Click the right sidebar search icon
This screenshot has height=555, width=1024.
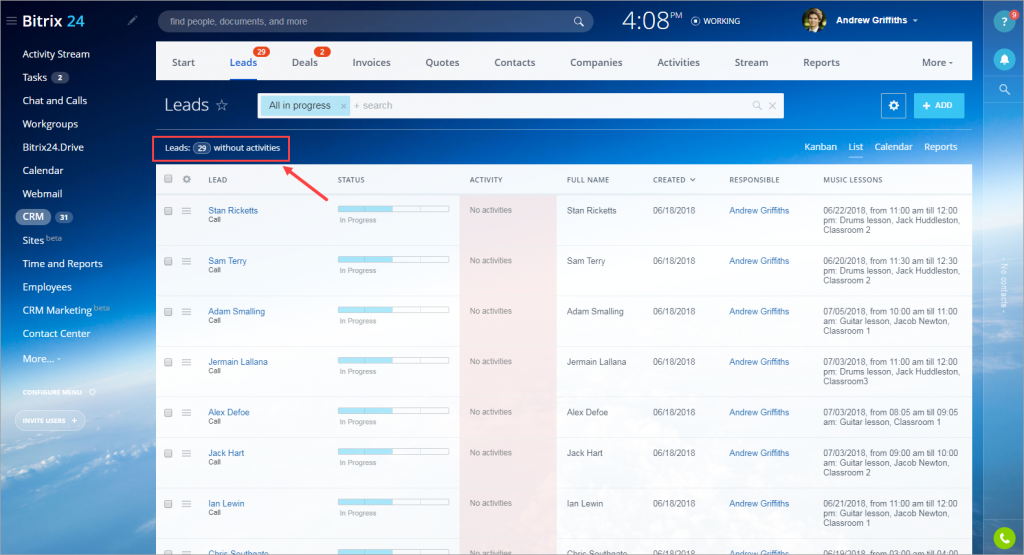click(x=1004, y=89)
